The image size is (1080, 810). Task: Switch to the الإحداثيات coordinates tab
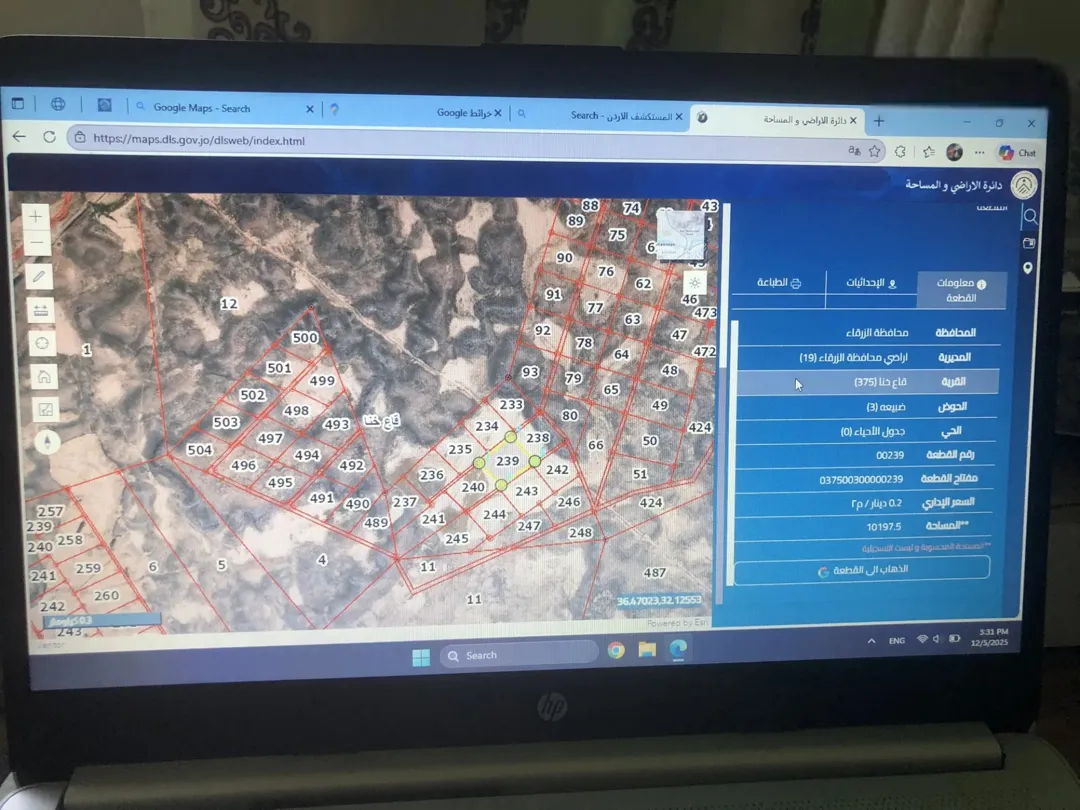pos(871,283)
